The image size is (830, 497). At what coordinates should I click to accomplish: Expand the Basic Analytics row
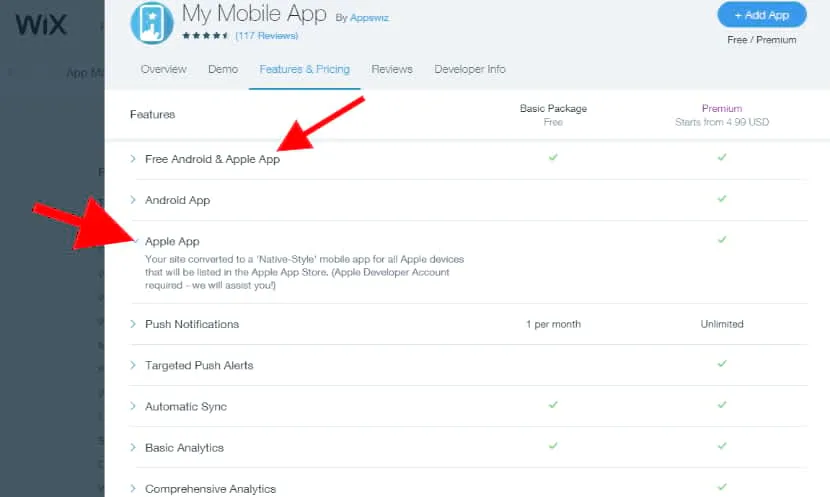pyautogui.click(x=133, y=448)
